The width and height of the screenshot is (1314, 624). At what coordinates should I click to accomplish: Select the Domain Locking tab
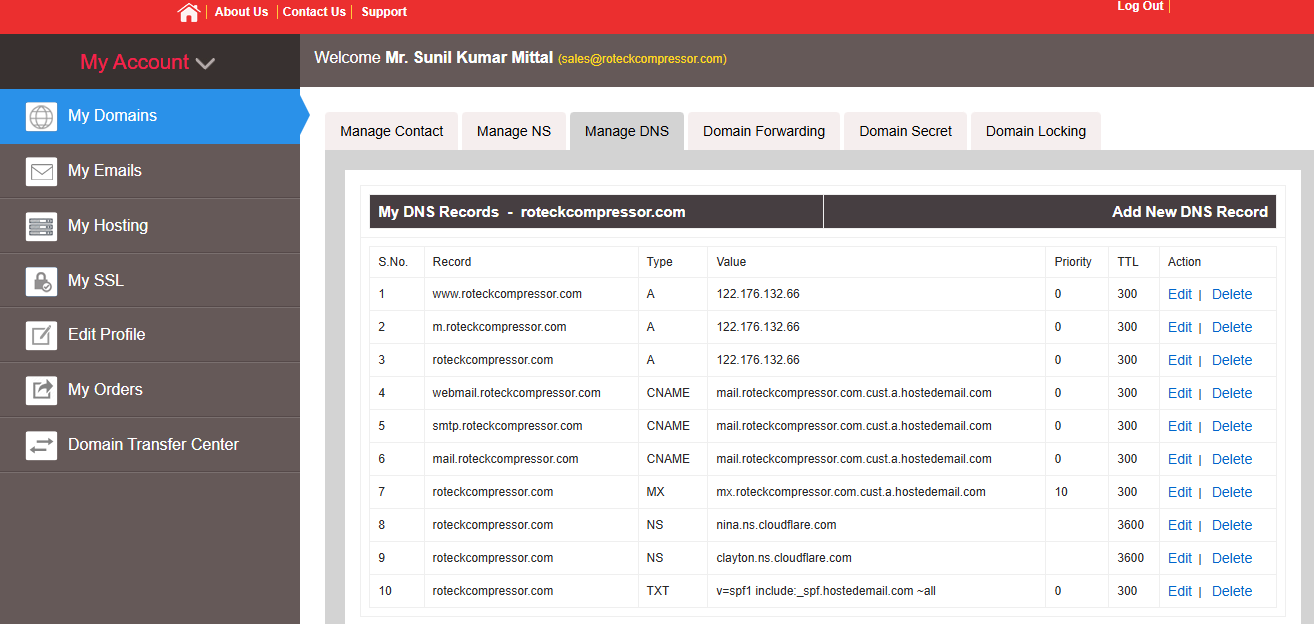click(x=1035, y=131)
